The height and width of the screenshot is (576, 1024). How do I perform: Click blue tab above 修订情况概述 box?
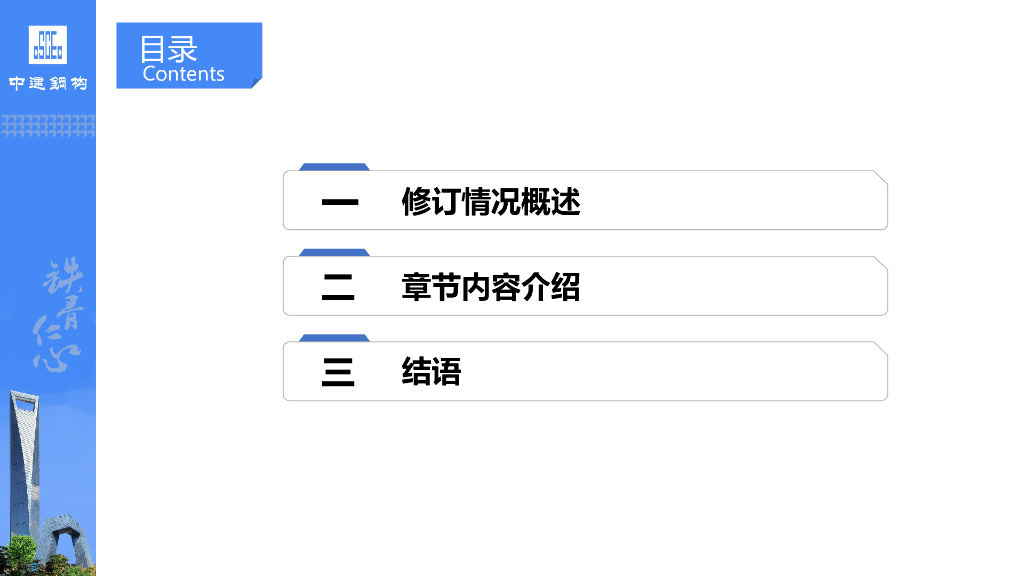[335, 167]
